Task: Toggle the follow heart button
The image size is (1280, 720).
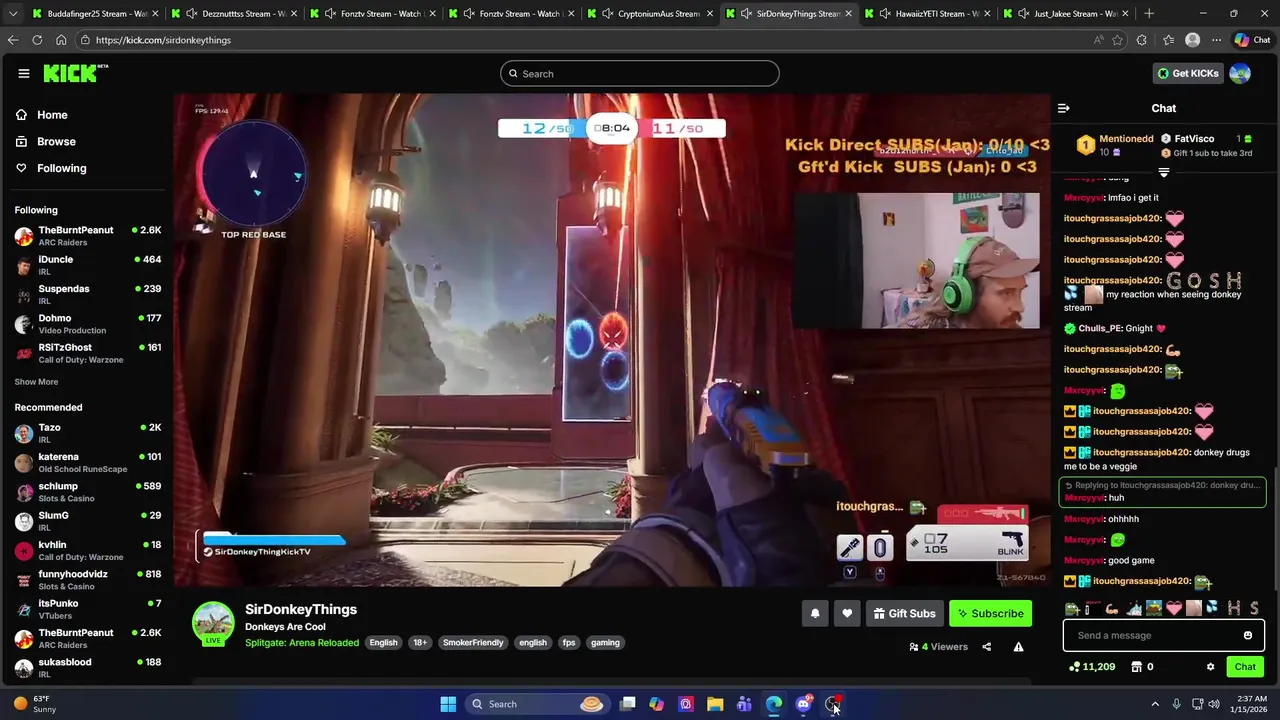Action: click(x=847, y=613)
